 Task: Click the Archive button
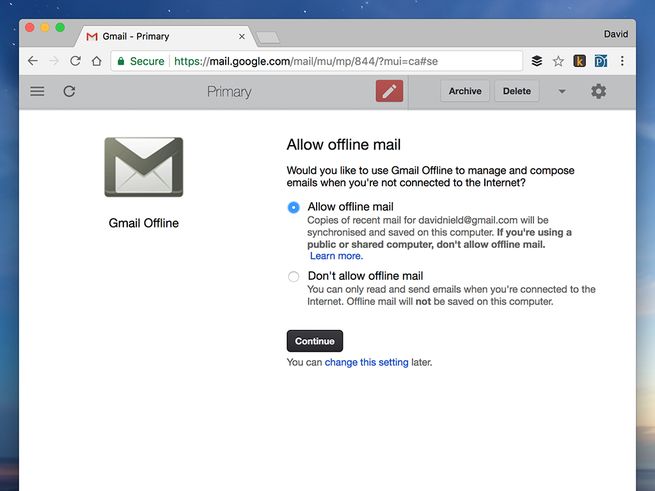pyautogui.click(x=465, y=91)
